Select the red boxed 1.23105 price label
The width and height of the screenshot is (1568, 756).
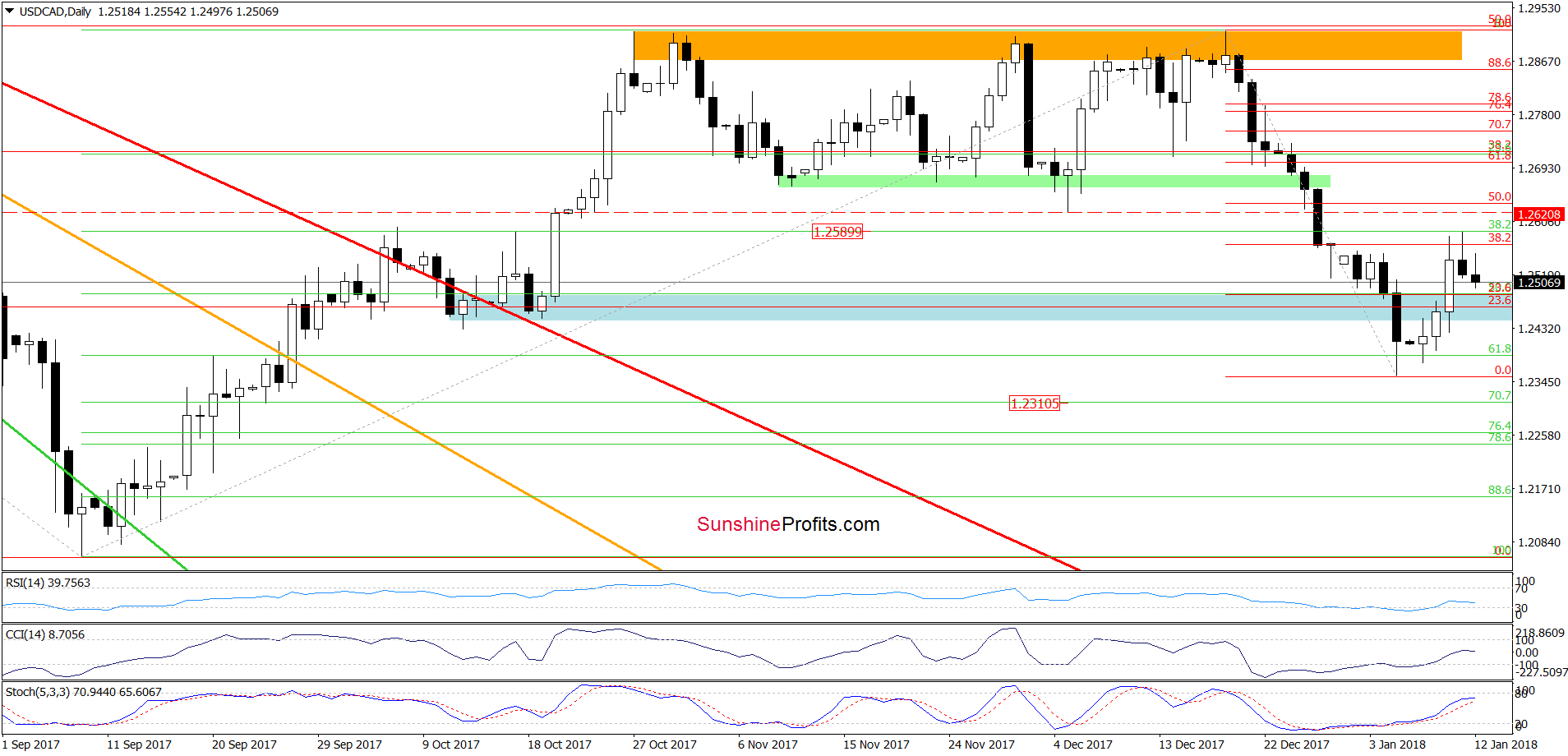(x=1035, y=403)
